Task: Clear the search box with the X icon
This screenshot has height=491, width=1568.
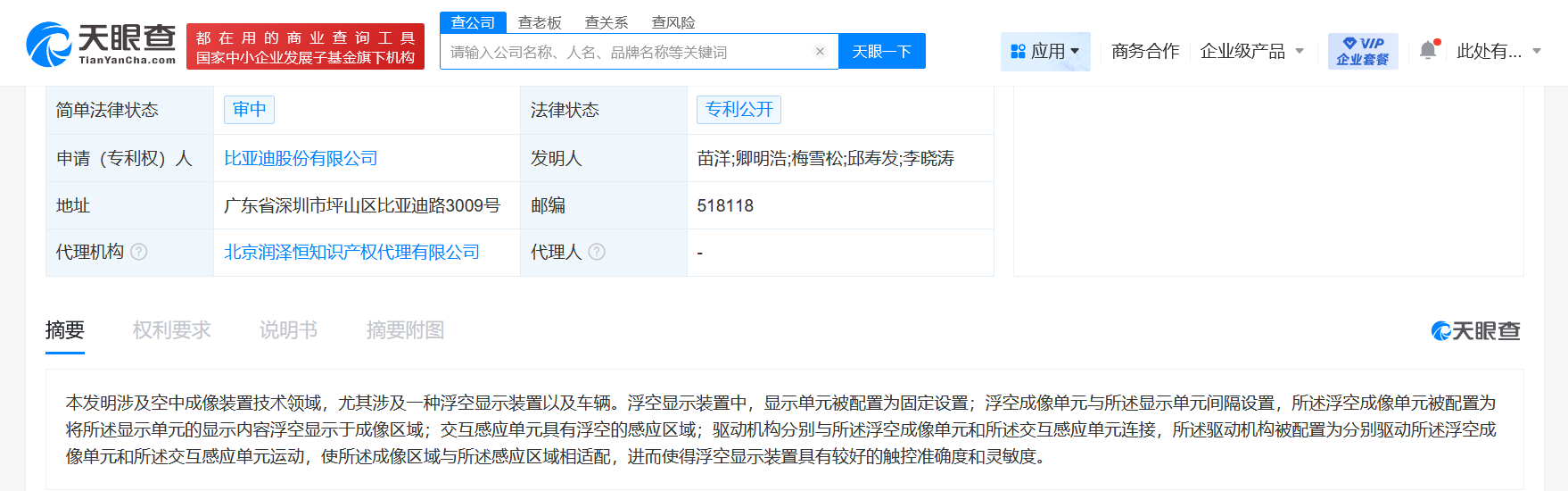Action: (820, 52)
